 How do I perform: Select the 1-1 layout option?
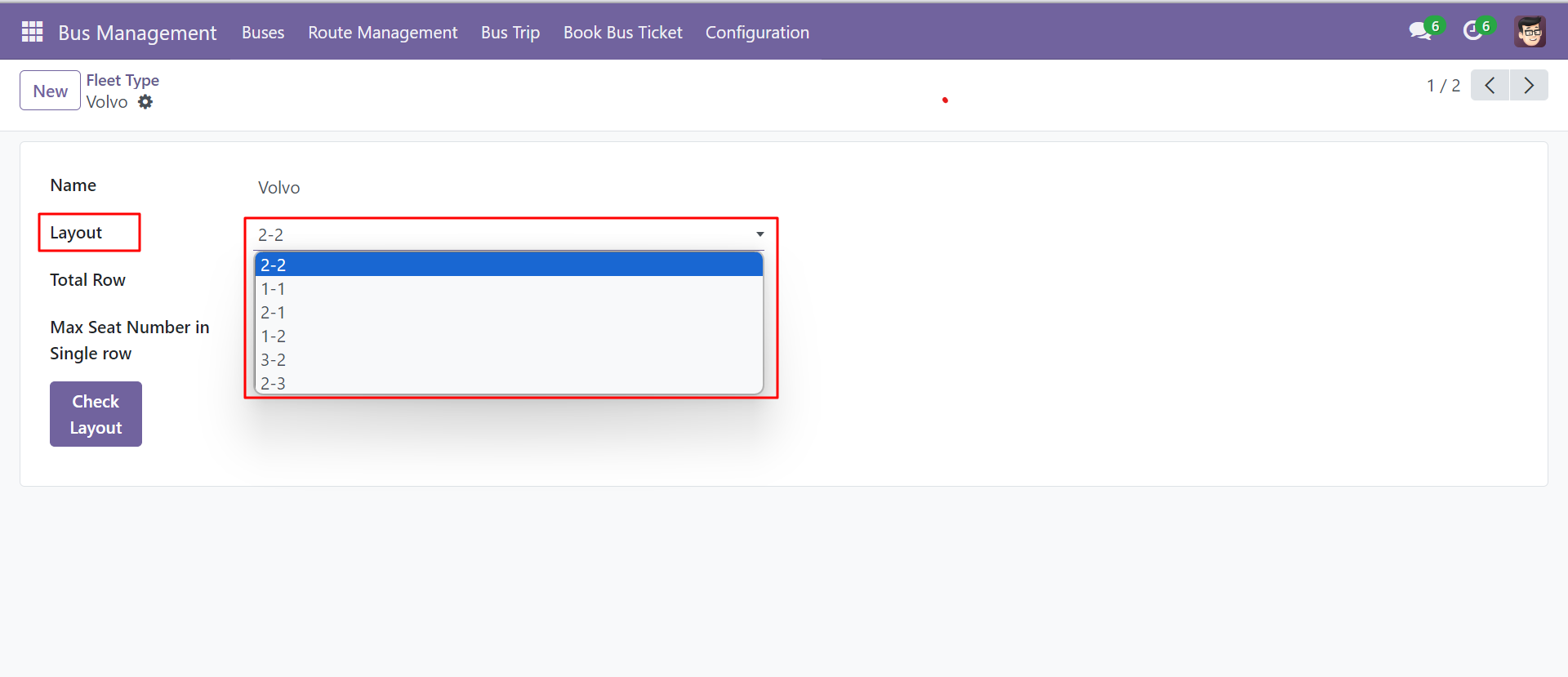click(509, 288)
